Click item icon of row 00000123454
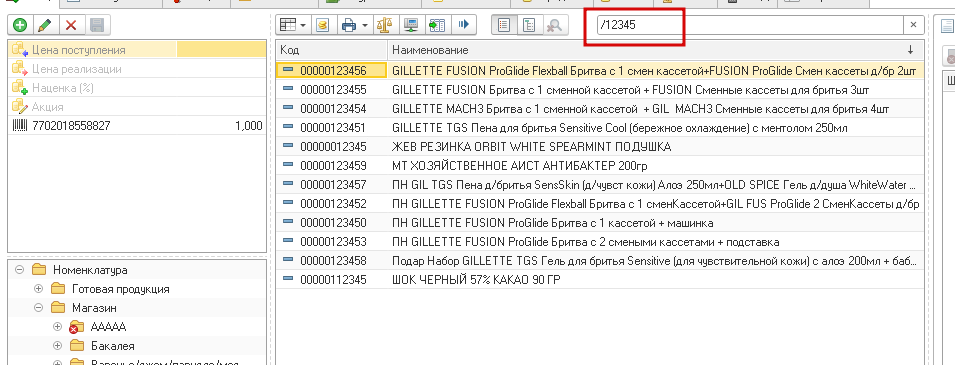The image size is (955, 365). tap(288, 108)
